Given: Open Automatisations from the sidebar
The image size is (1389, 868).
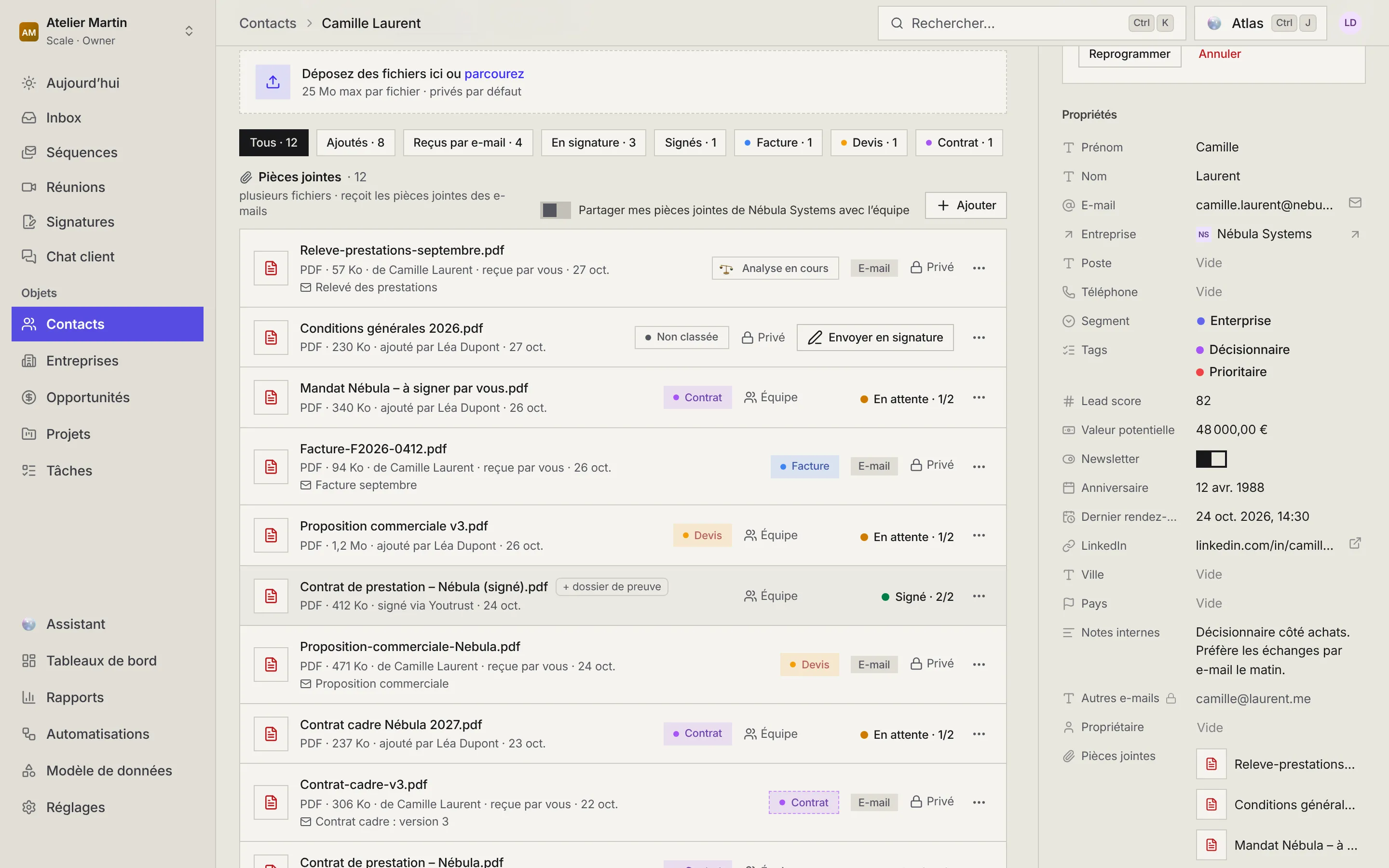Looking at the screenshot, I should (108, 733).
